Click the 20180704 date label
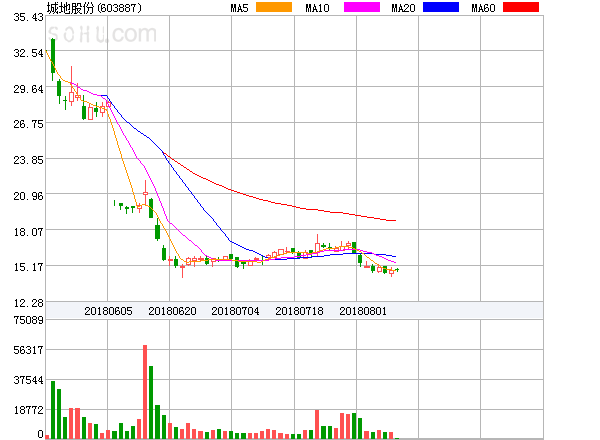The height and width of the screenshot is (440, 600). [x=235, y=312]
